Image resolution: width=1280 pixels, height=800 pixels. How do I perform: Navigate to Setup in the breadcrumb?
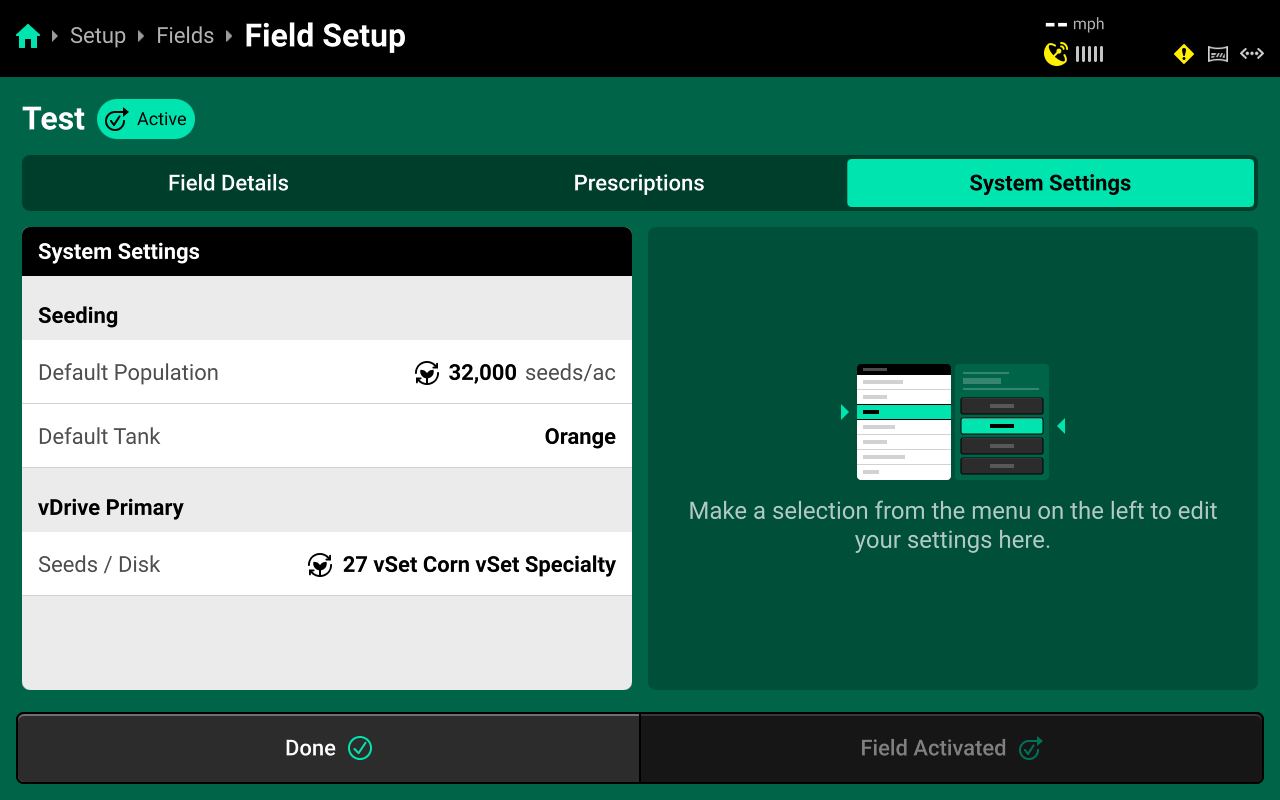98,36
